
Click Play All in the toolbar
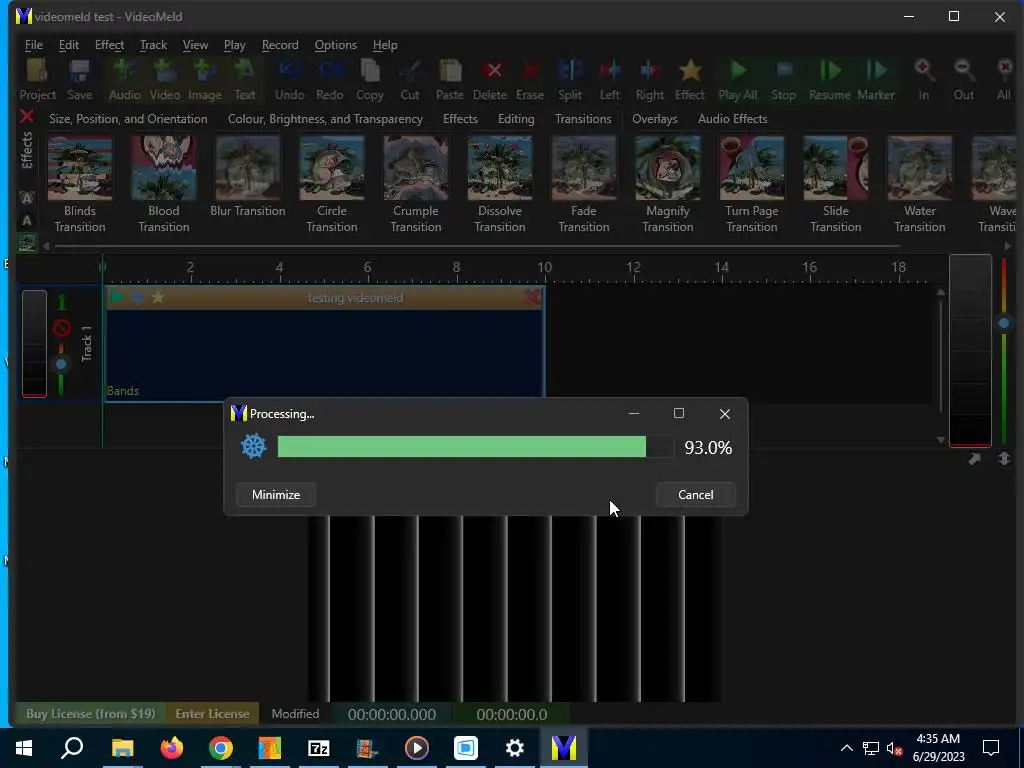click(738, 80)
